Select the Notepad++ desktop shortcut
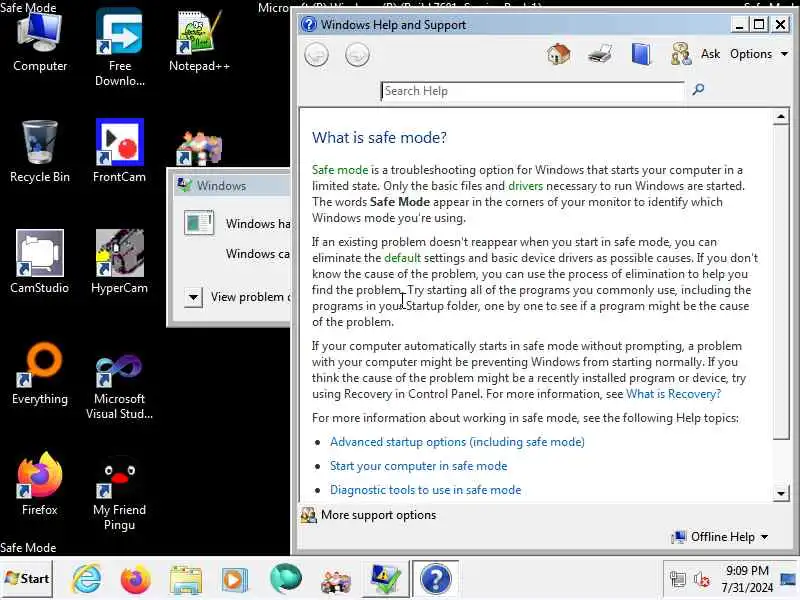800x600 pixels. coord(199,42)
